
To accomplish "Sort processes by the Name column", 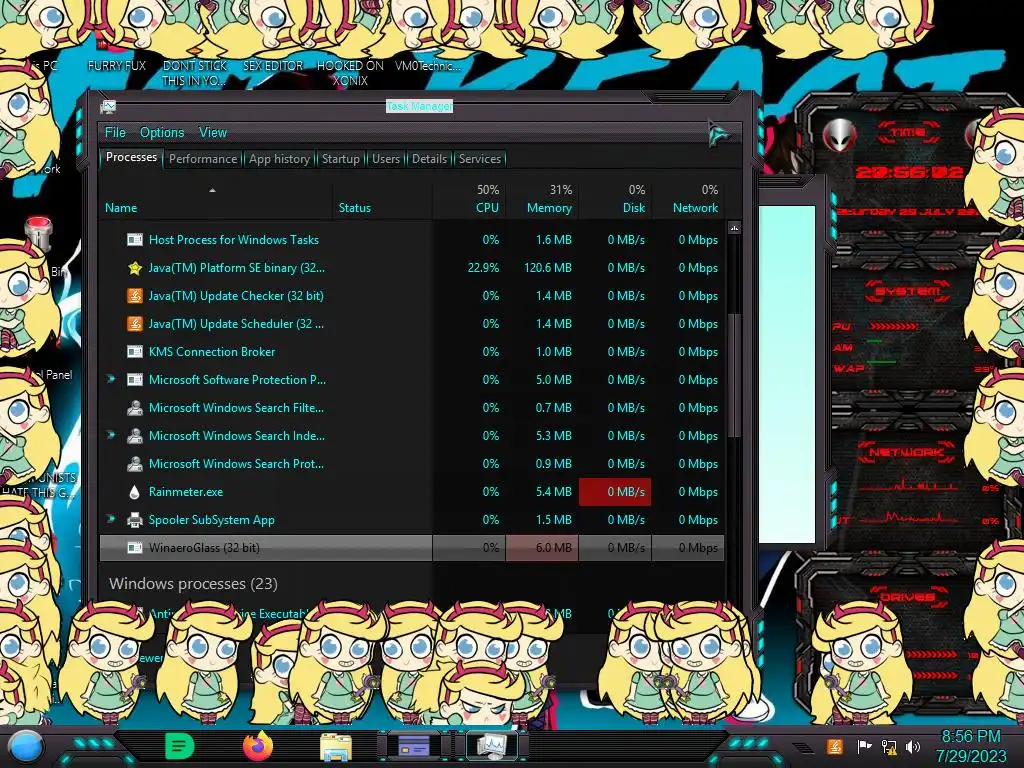I will click(x=216, y=199).
